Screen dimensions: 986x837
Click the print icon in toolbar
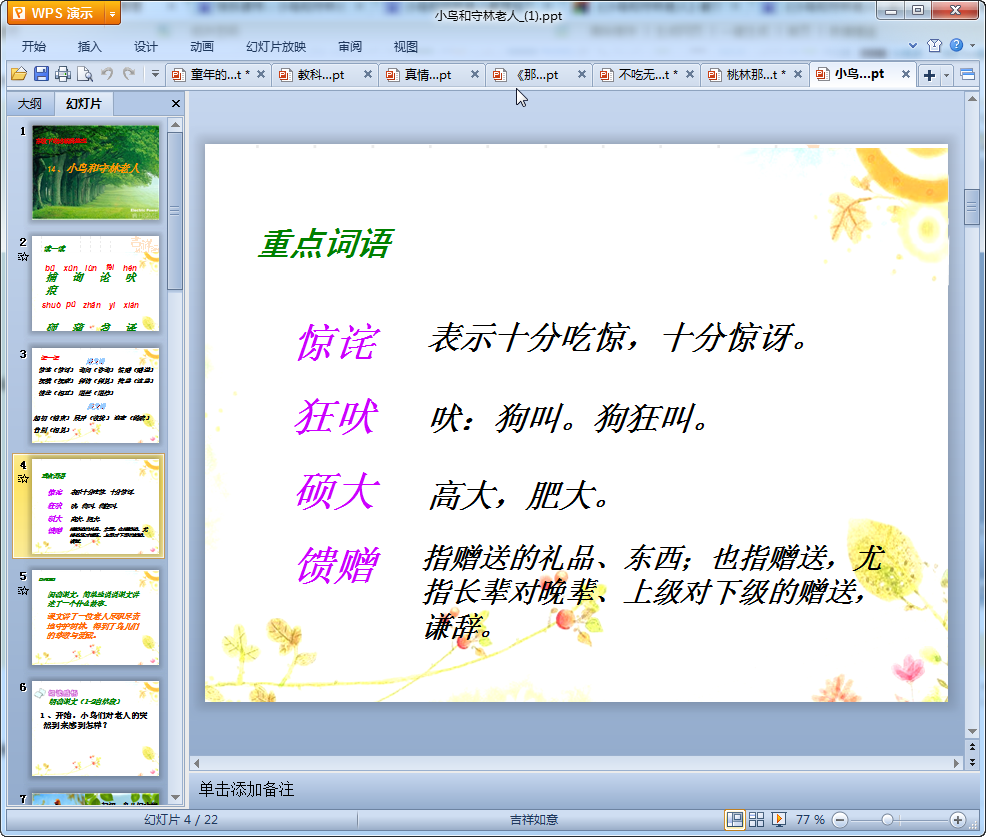[x=62, y=74]
